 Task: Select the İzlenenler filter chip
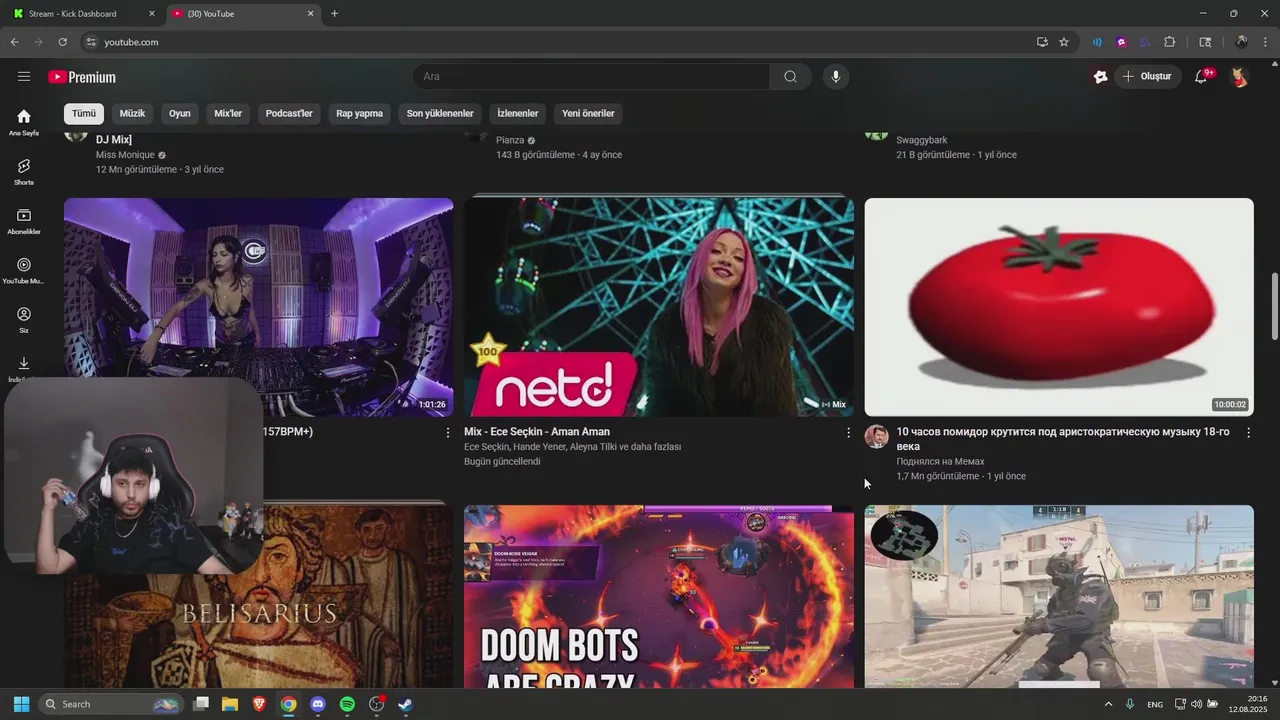pyautogui.click(x=518, y=113)
